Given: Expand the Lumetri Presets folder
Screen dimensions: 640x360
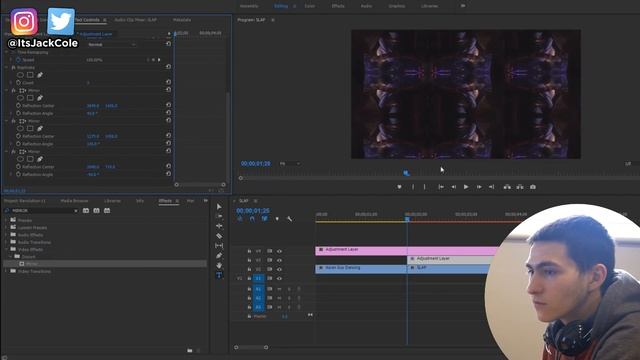Looking at the screenshot, I should coord(6,227).
